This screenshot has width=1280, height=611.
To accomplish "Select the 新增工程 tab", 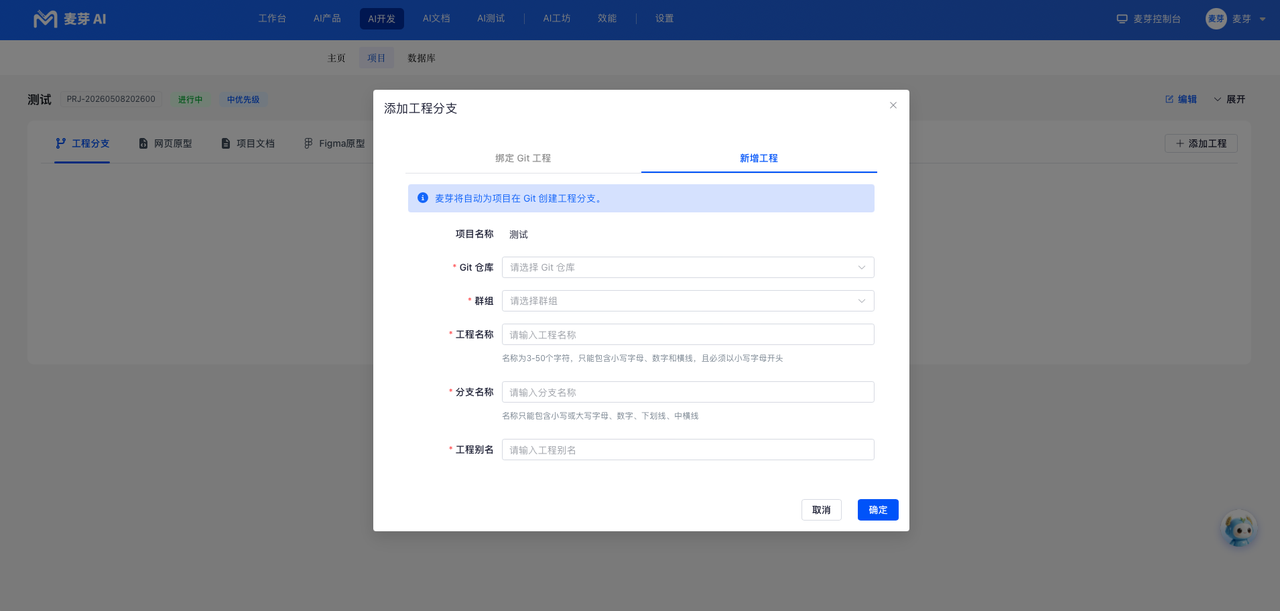I will pyautogui.click(x=759, y=158).
